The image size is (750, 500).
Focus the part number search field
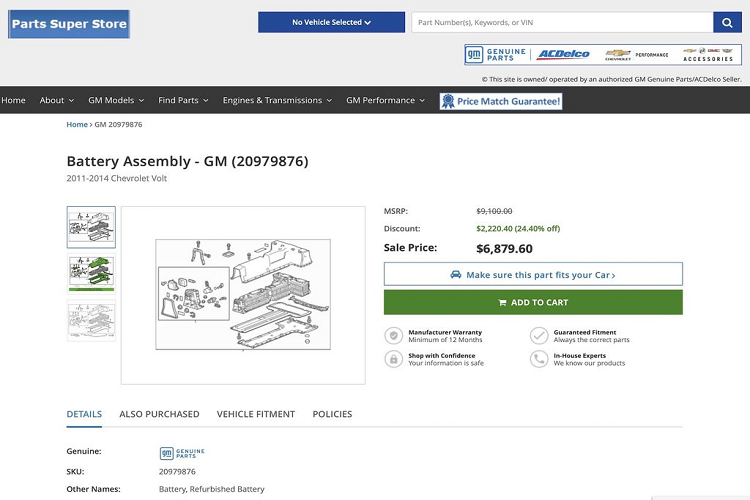click(x=562, y=22)
